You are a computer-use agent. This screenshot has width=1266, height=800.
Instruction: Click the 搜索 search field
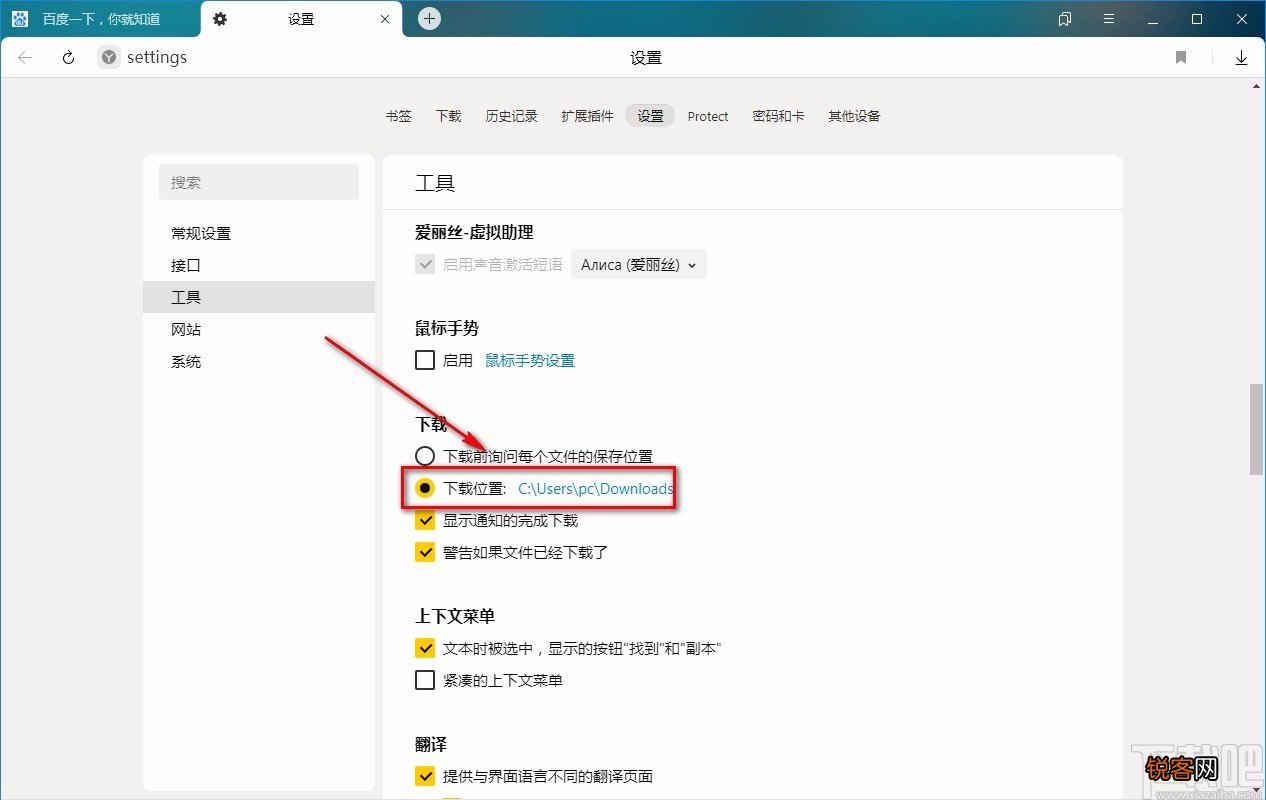pos(259,182)
